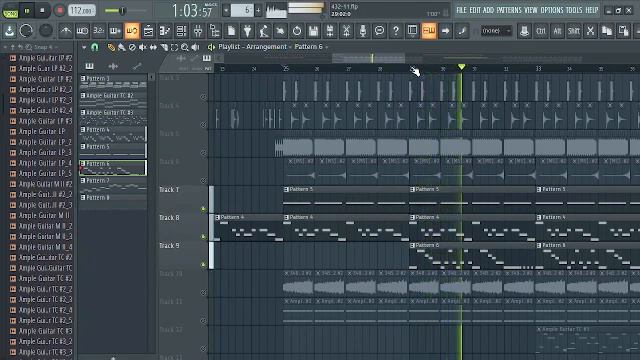This screenshot has height=360, width=640.
Task: Open the EDIT menu
Action: [x=475, y=10]
